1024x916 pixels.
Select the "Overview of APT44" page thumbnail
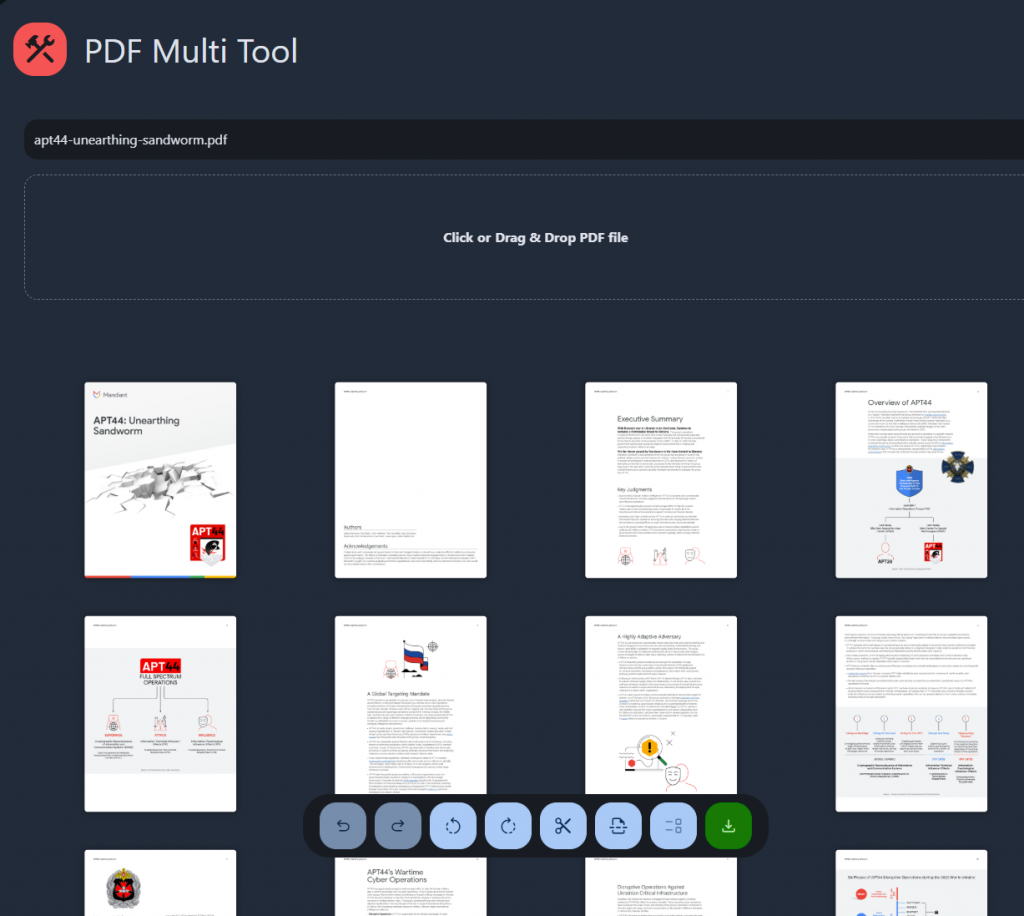click(x=912, y=480)
